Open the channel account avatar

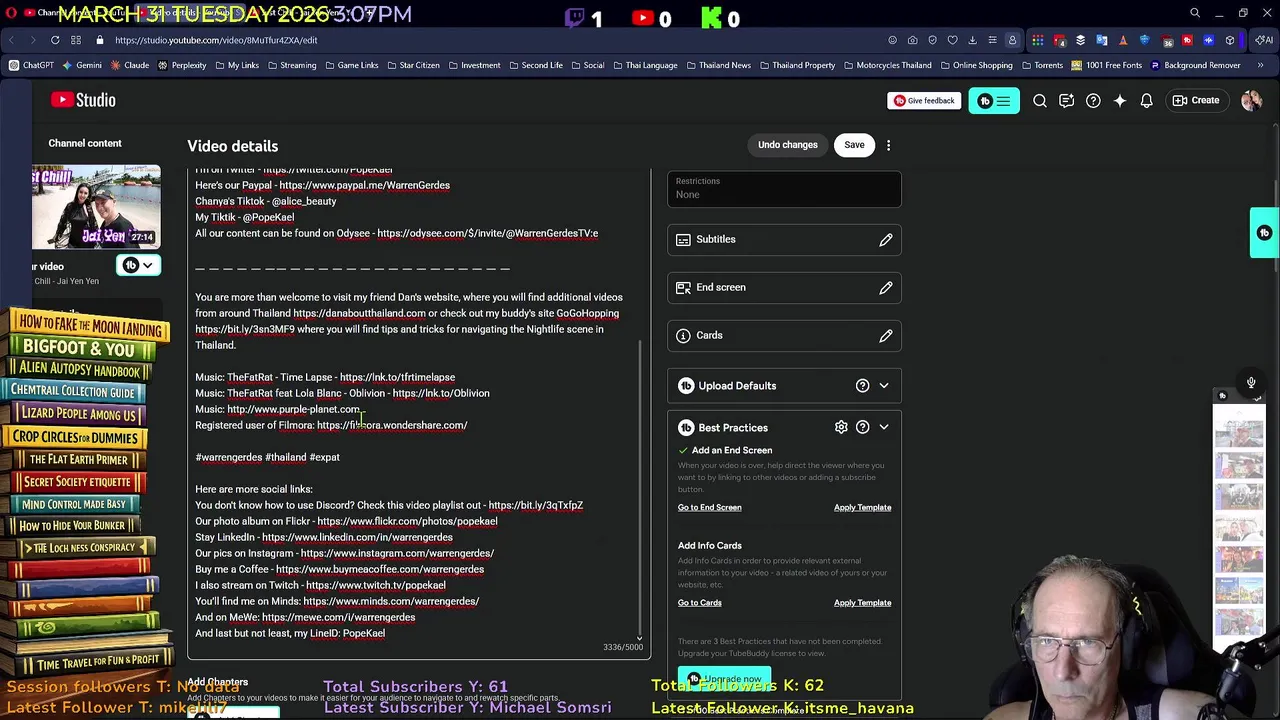1251,101
